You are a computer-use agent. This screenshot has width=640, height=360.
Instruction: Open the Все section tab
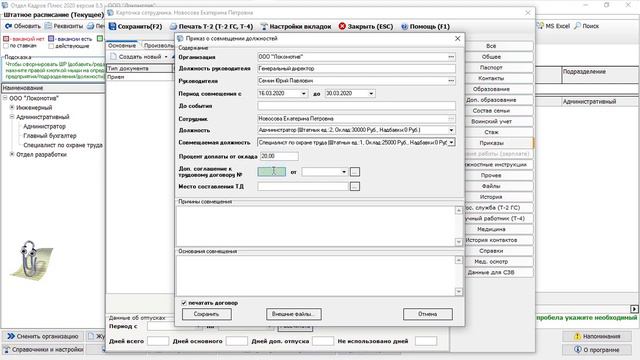click(491, 46)
